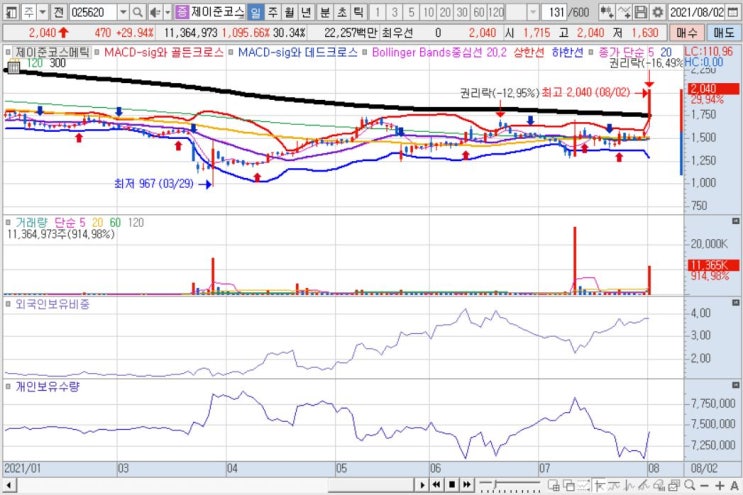Viewport: 743px width, 495px height.
Task: Switch to the 주 (weekly) chart tab
Action: click(x=272, y=12)
